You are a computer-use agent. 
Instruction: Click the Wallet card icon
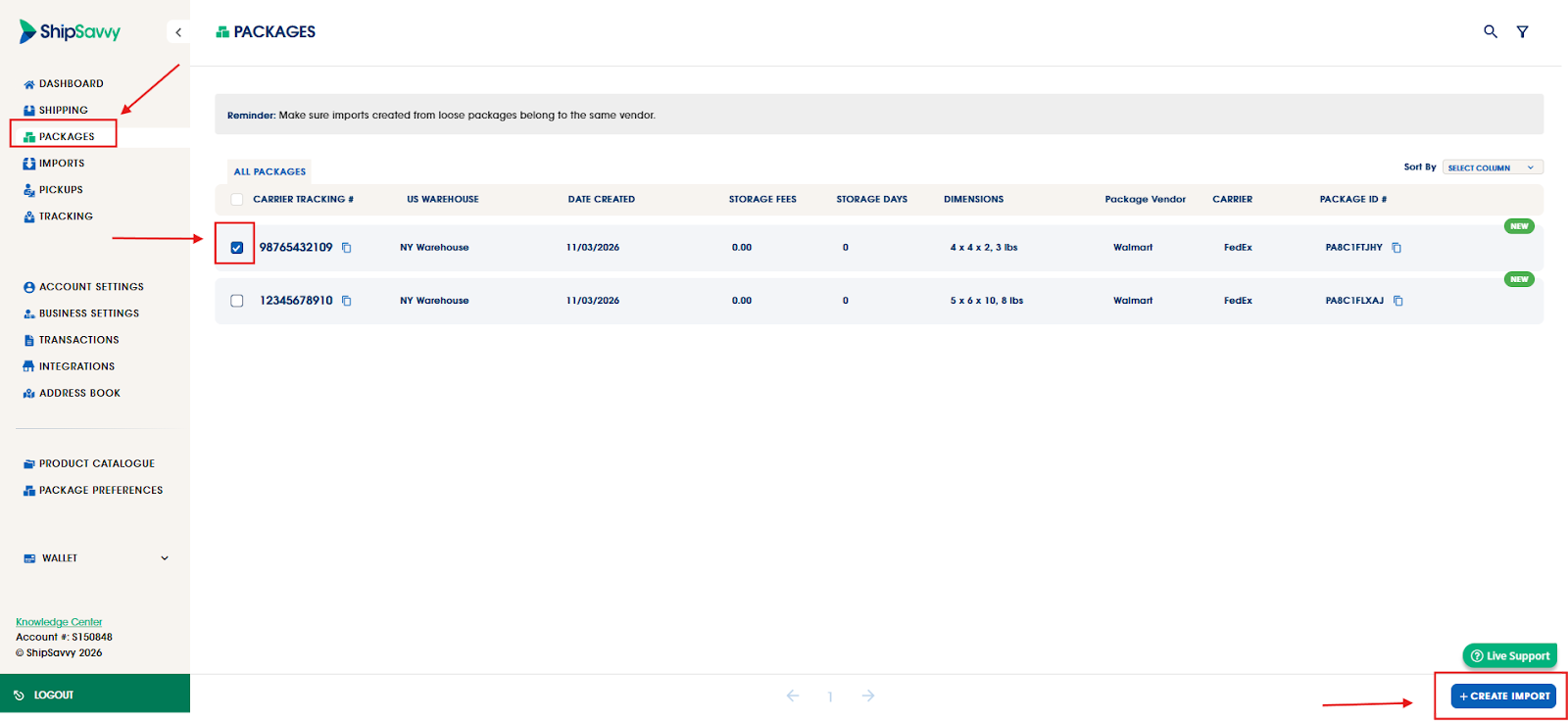tap(30, 558)
